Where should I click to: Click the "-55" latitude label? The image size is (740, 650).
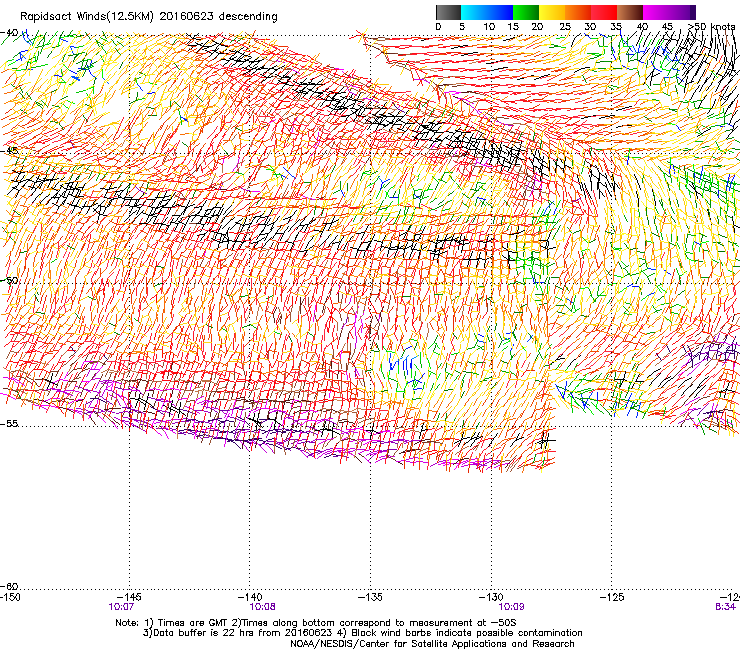point(9,423)
